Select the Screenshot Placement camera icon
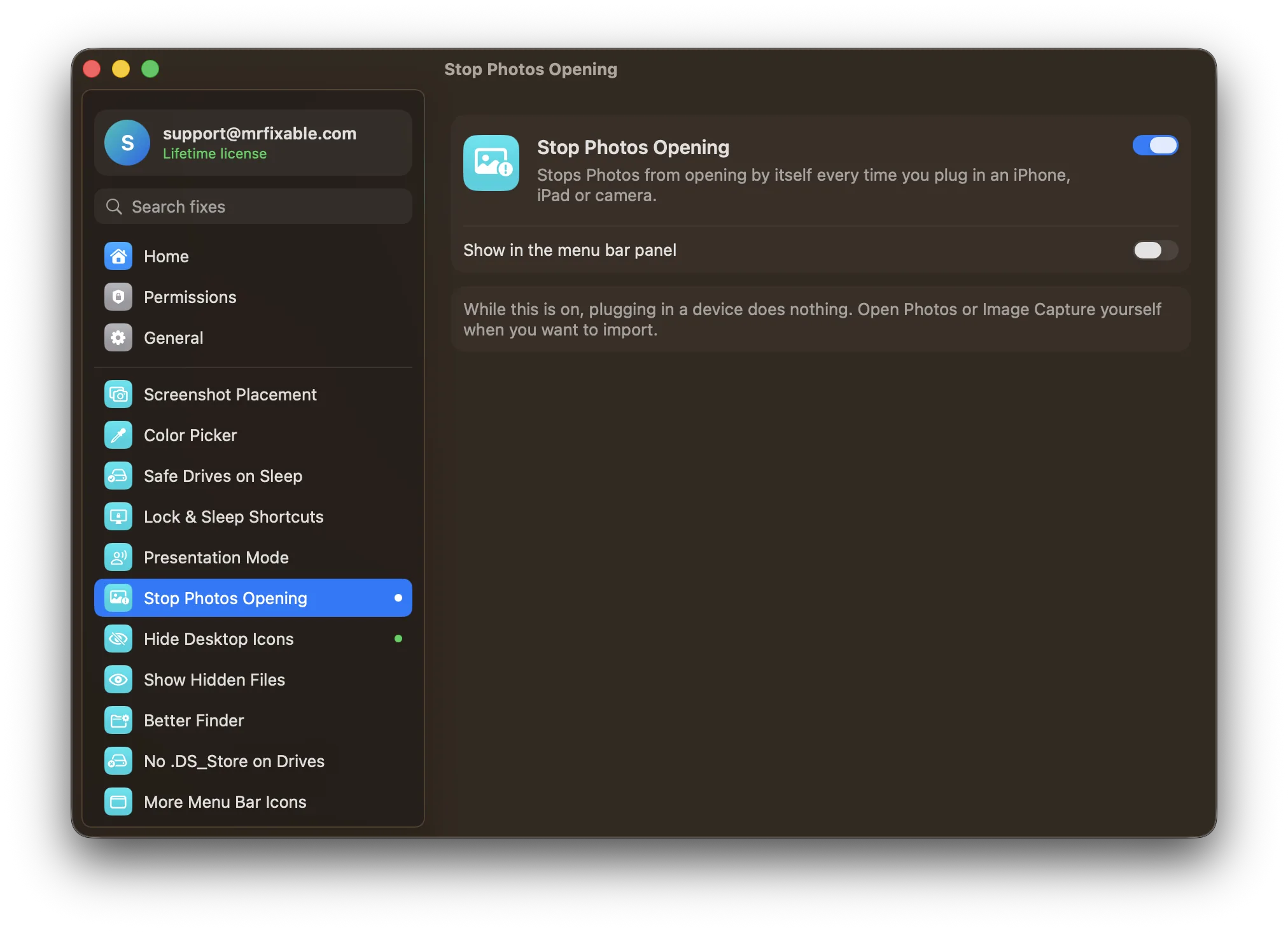 point(118,395)
